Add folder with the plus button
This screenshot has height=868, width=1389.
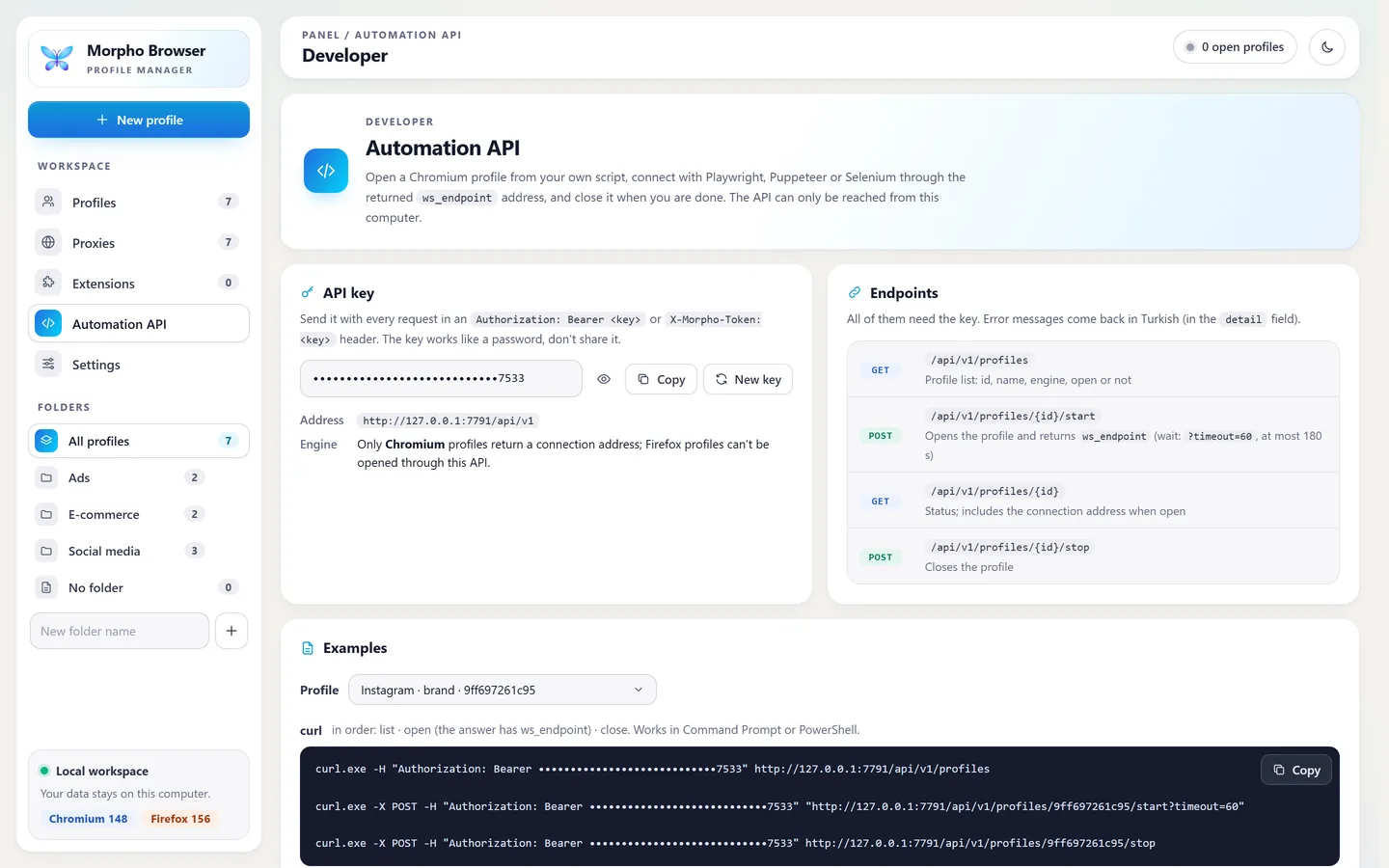(231, 631)
